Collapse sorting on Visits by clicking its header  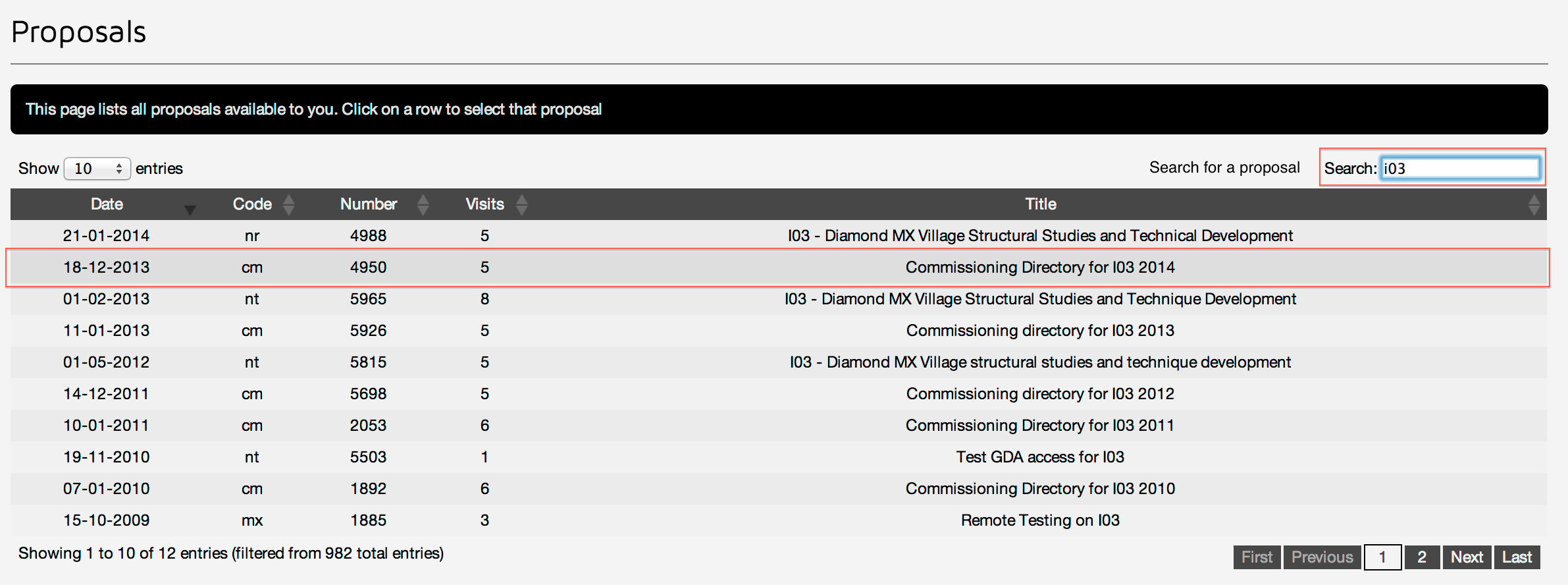click(x=484, y=204)
